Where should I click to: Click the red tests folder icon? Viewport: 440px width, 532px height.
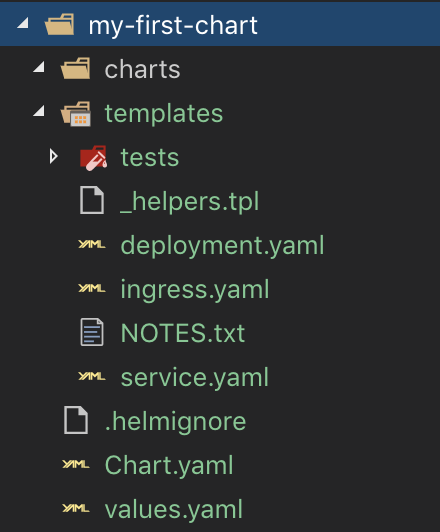[93, 158]
